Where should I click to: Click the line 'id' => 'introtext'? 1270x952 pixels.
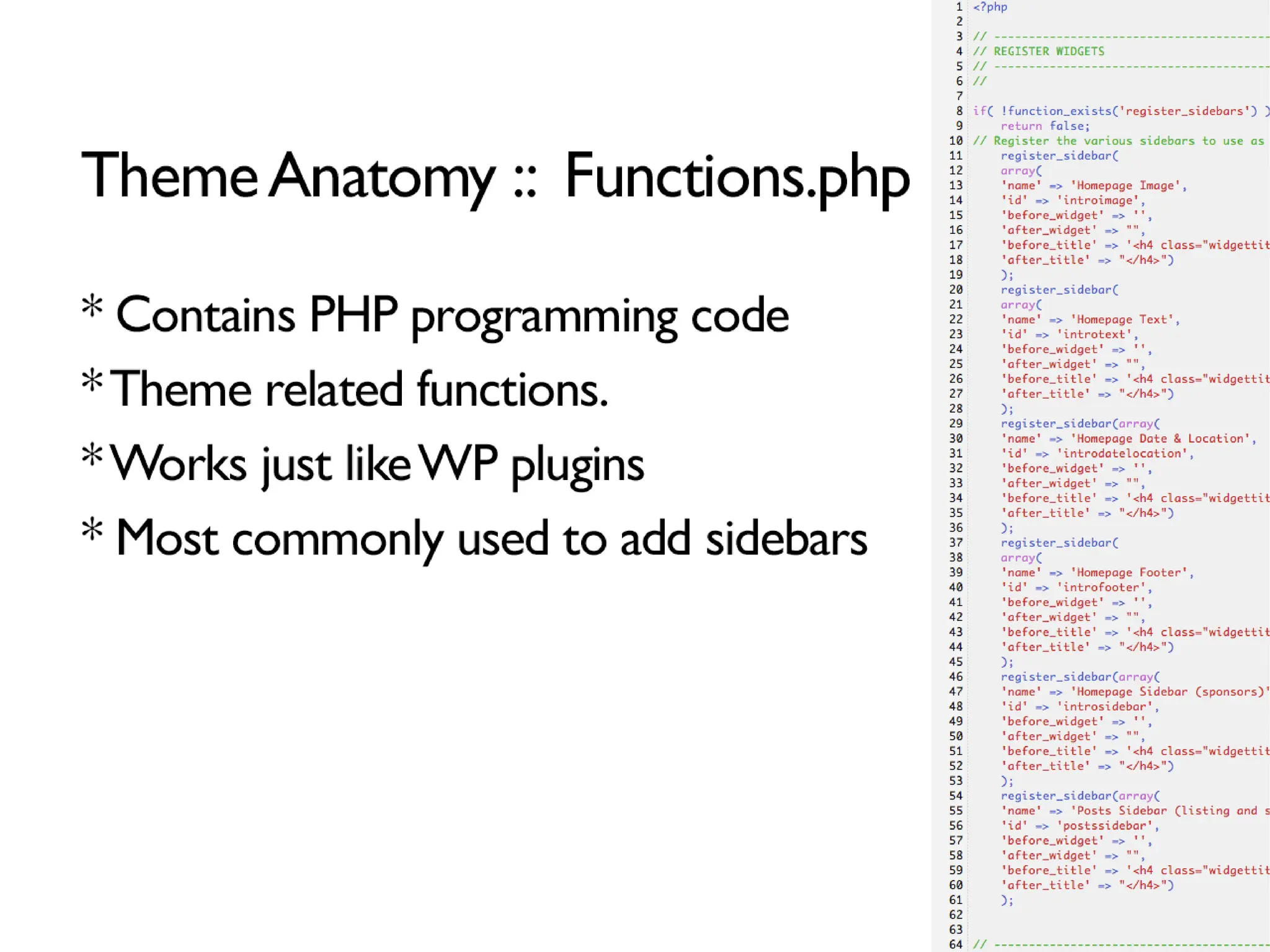[1070, 334]
